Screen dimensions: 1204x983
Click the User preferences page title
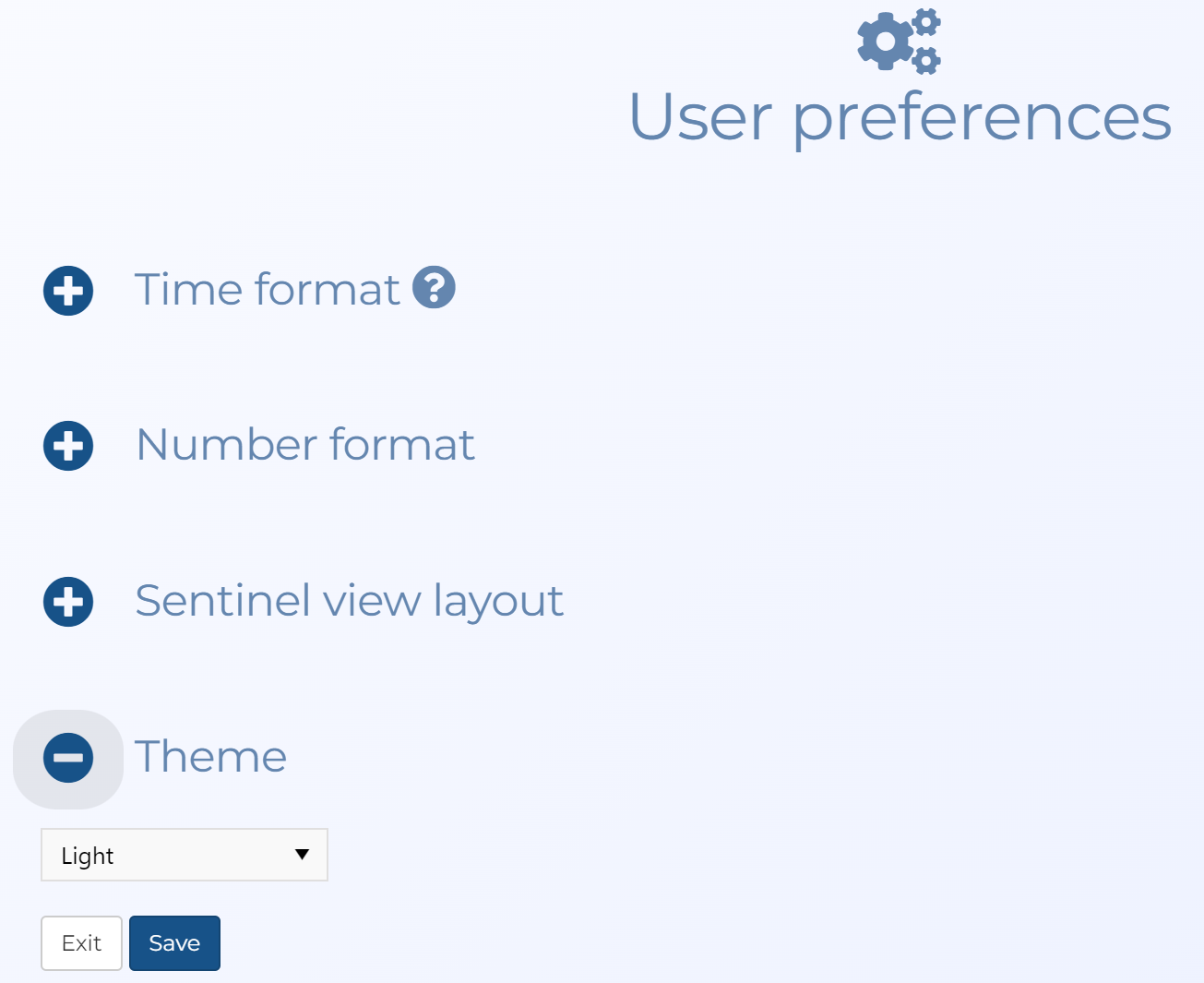[x=900, y=117]
